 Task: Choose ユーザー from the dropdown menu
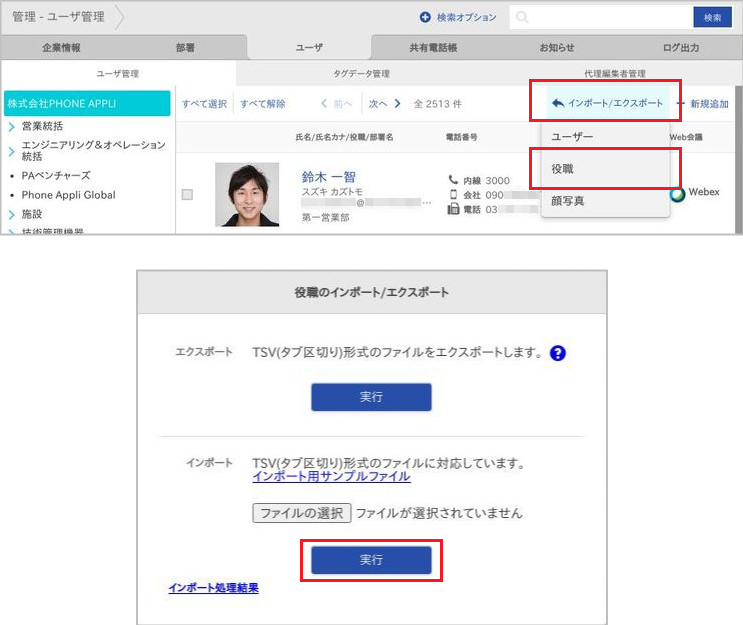point(605,136)
